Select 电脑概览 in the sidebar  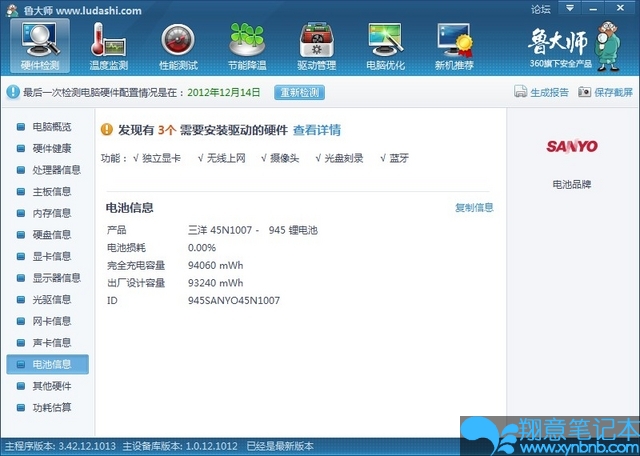[51, 127]
